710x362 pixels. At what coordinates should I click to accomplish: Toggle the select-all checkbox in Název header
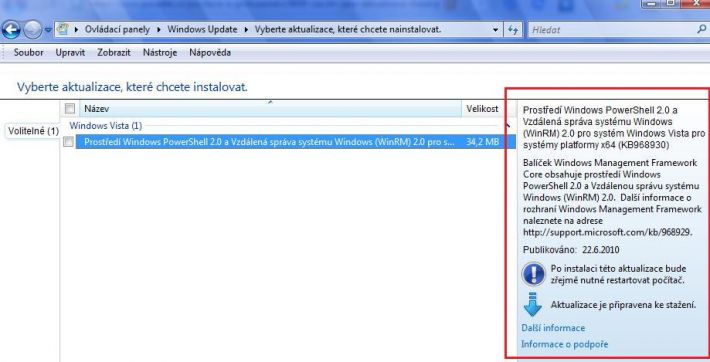click(70, 108)
